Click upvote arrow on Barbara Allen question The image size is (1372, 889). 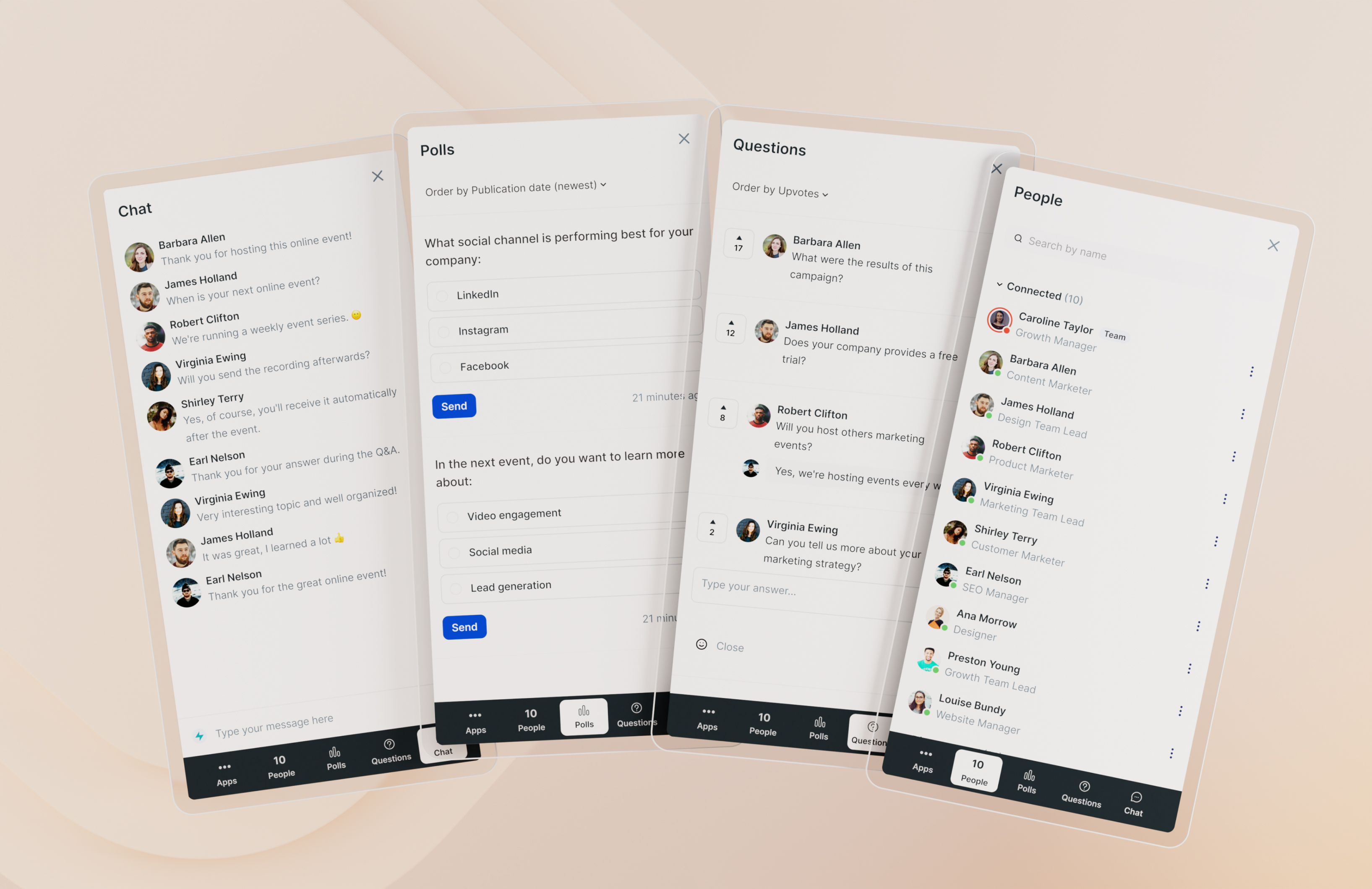[x=738, y=238]
